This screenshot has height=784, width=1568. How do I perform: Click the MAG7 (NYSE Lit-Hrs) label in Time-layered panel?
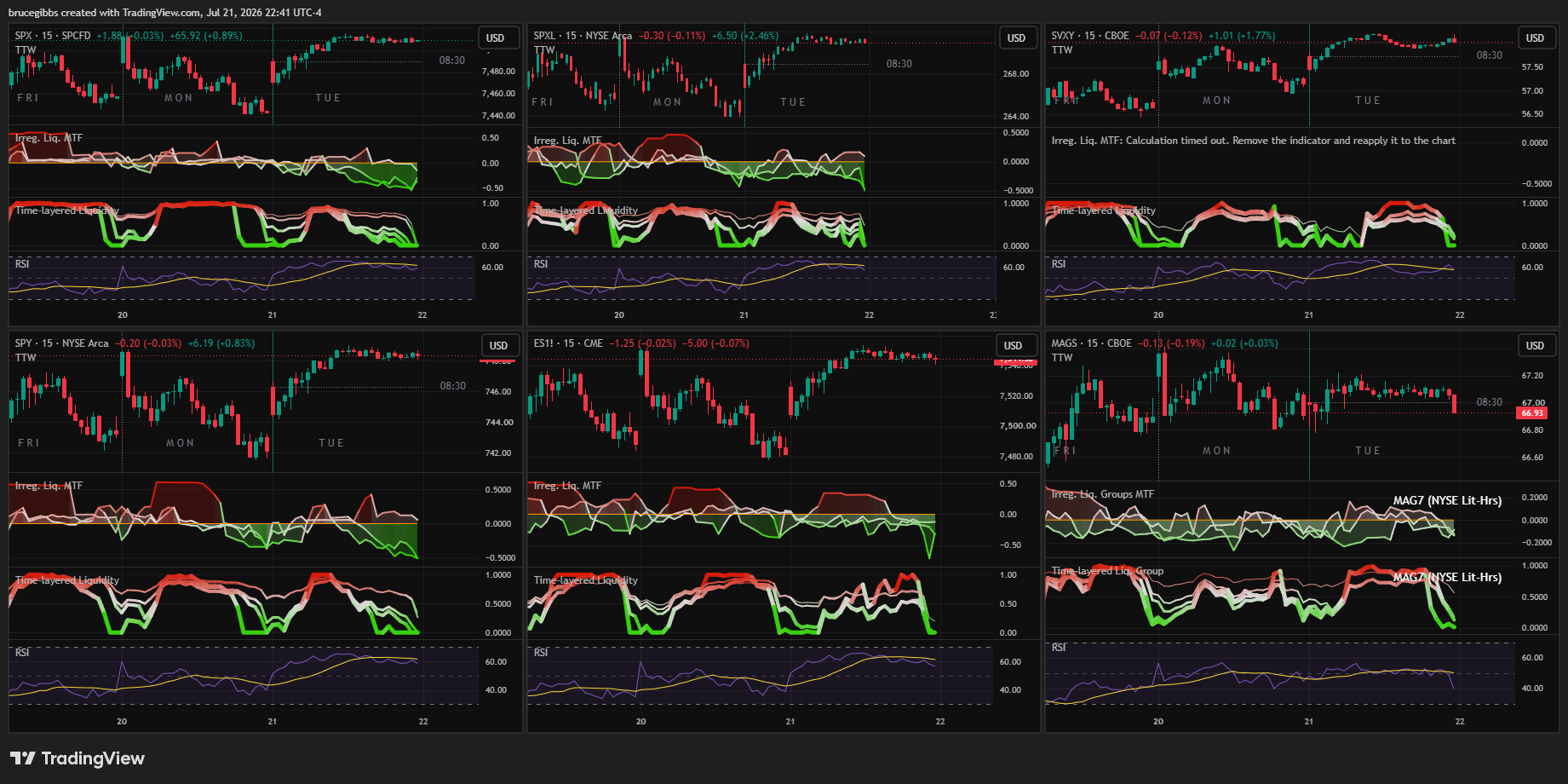[x=1447, y=577]
